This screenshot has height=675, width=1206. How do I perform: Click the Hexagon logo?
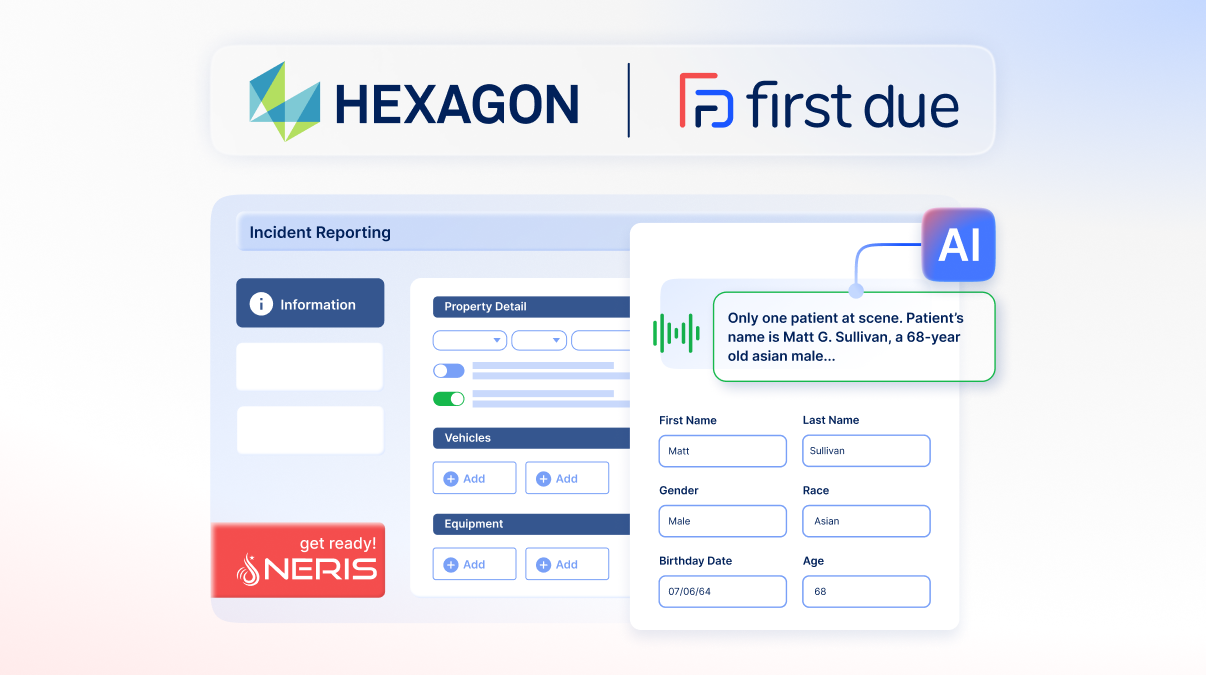tap(413, 100)
